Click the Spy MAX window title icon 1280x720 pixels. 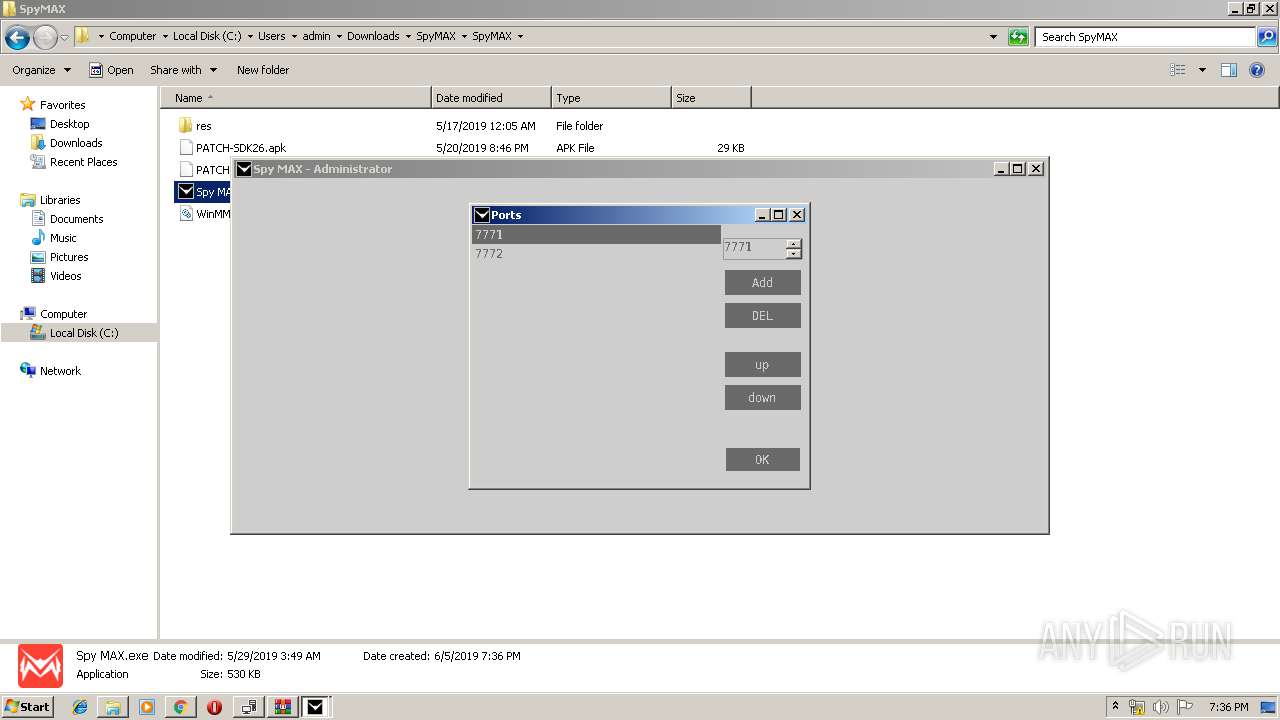pyautogui.click(x=243, y=169)
